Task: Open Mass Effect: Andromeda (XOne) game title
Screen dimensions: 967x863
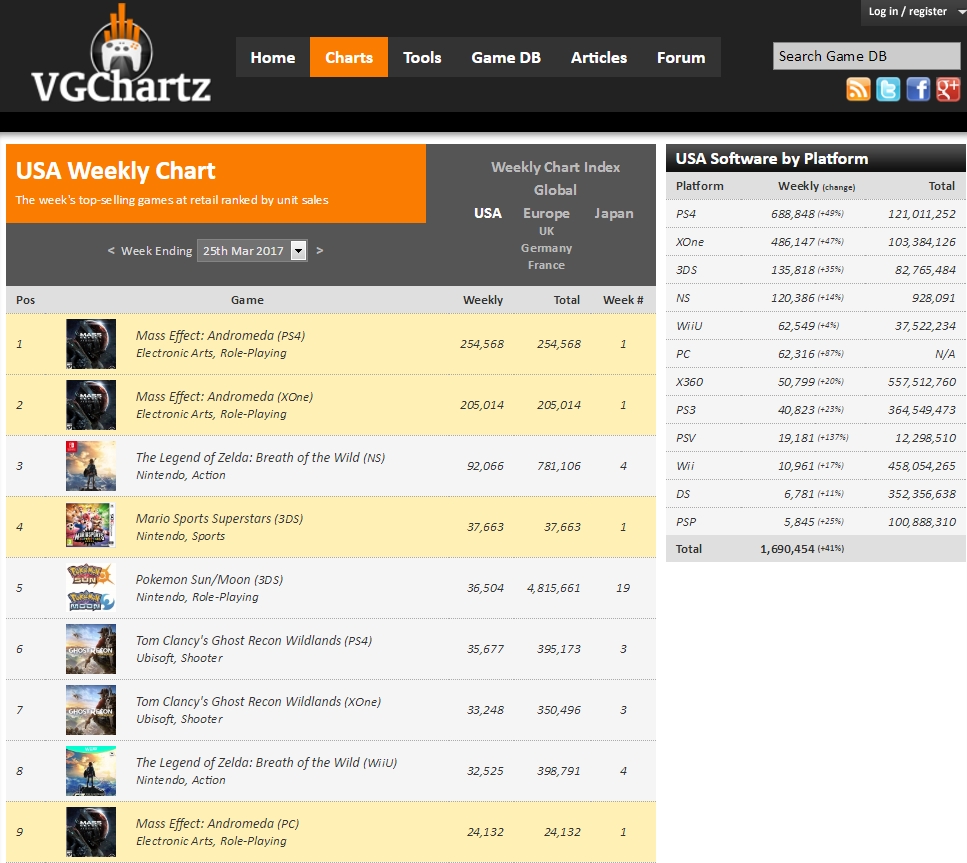Action: (x=224, y=397)
